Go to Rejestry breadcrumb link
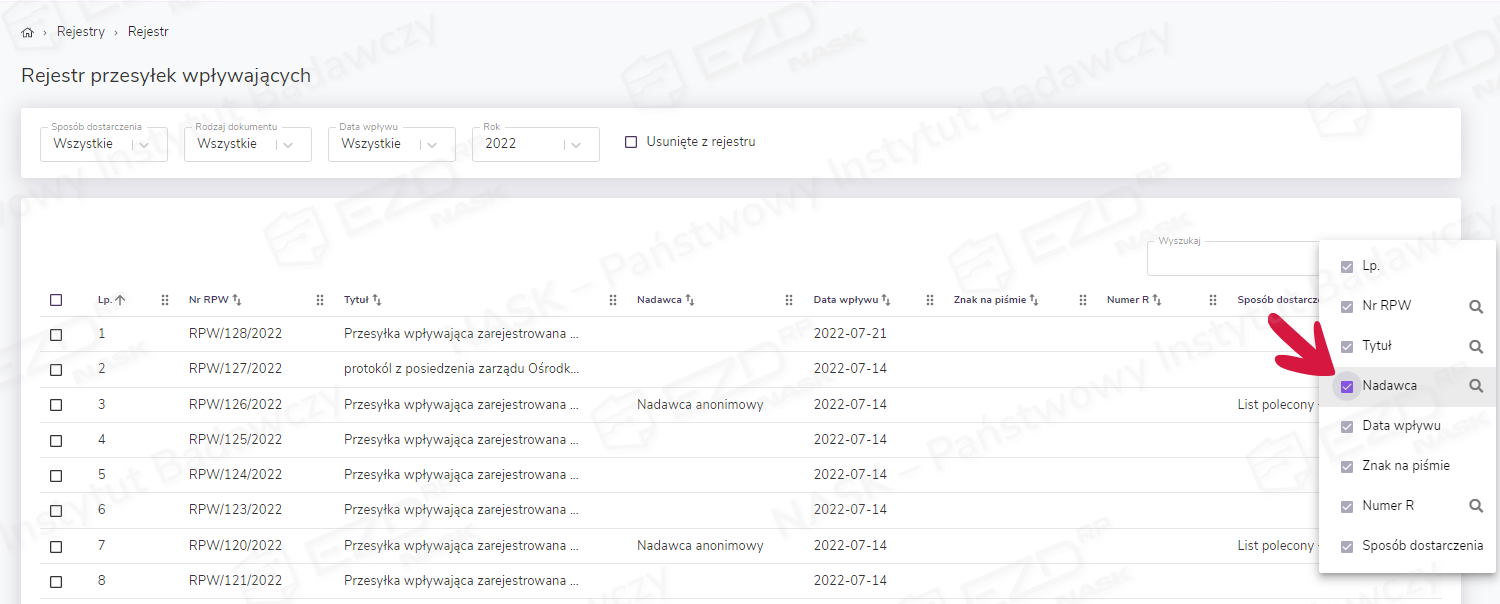1500x604 pixels. [81, 32]
